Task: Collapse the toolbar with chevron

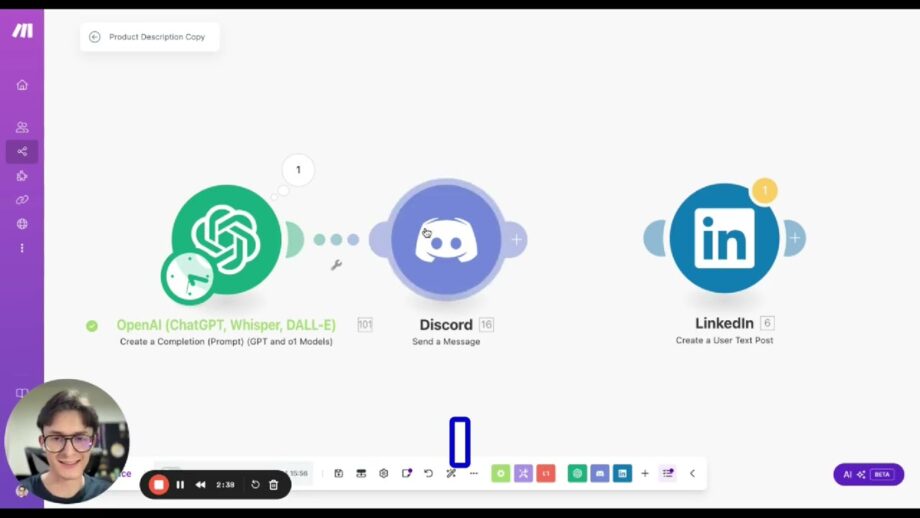Action: [692, 473]
